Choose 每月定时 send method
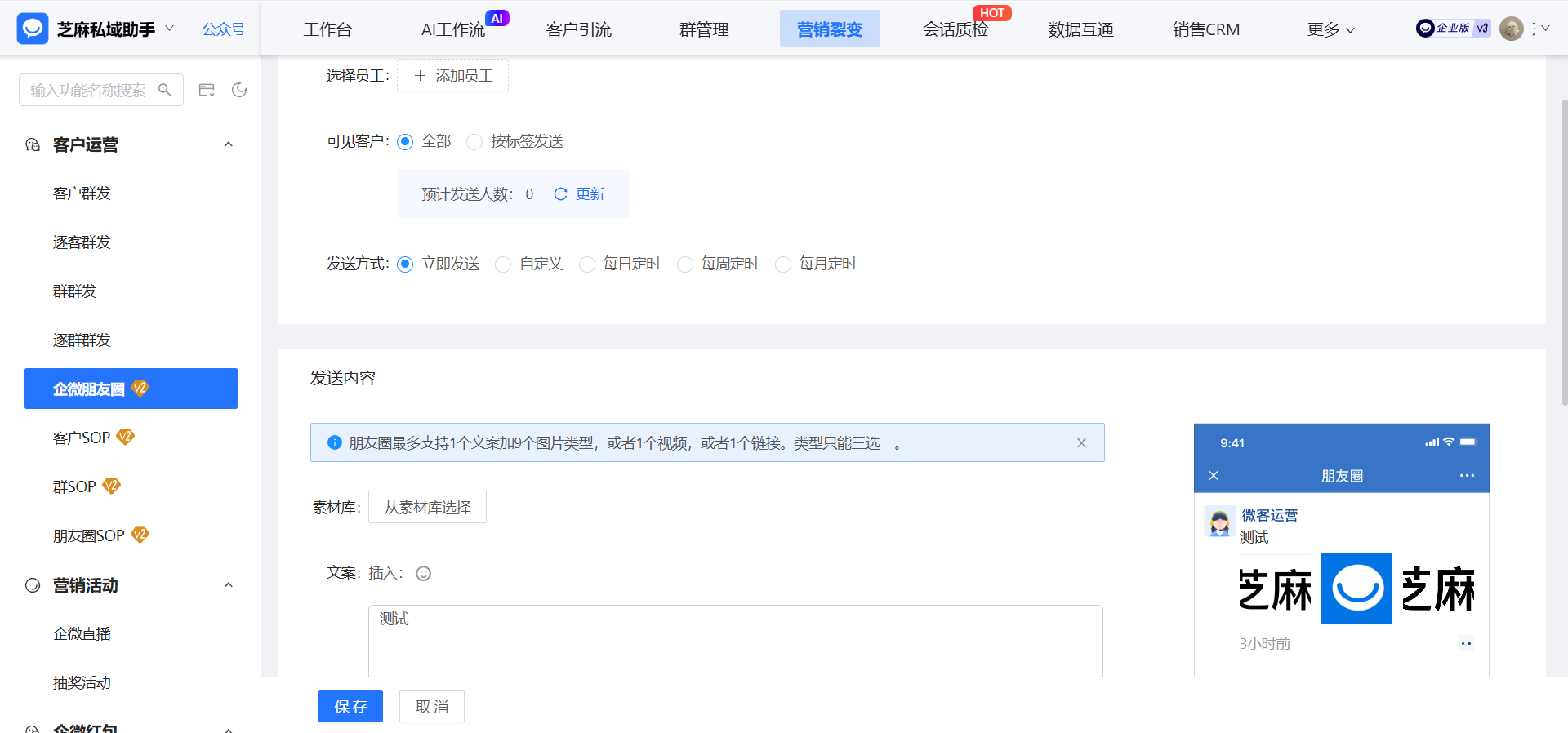The width and height of the screenshot is (1568, 733). point(782,264)
